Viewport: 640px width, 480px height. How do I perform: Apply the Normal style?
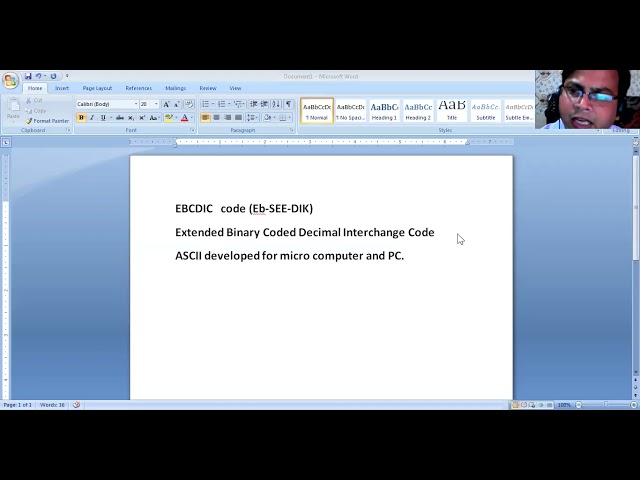[x=317, y=111]
